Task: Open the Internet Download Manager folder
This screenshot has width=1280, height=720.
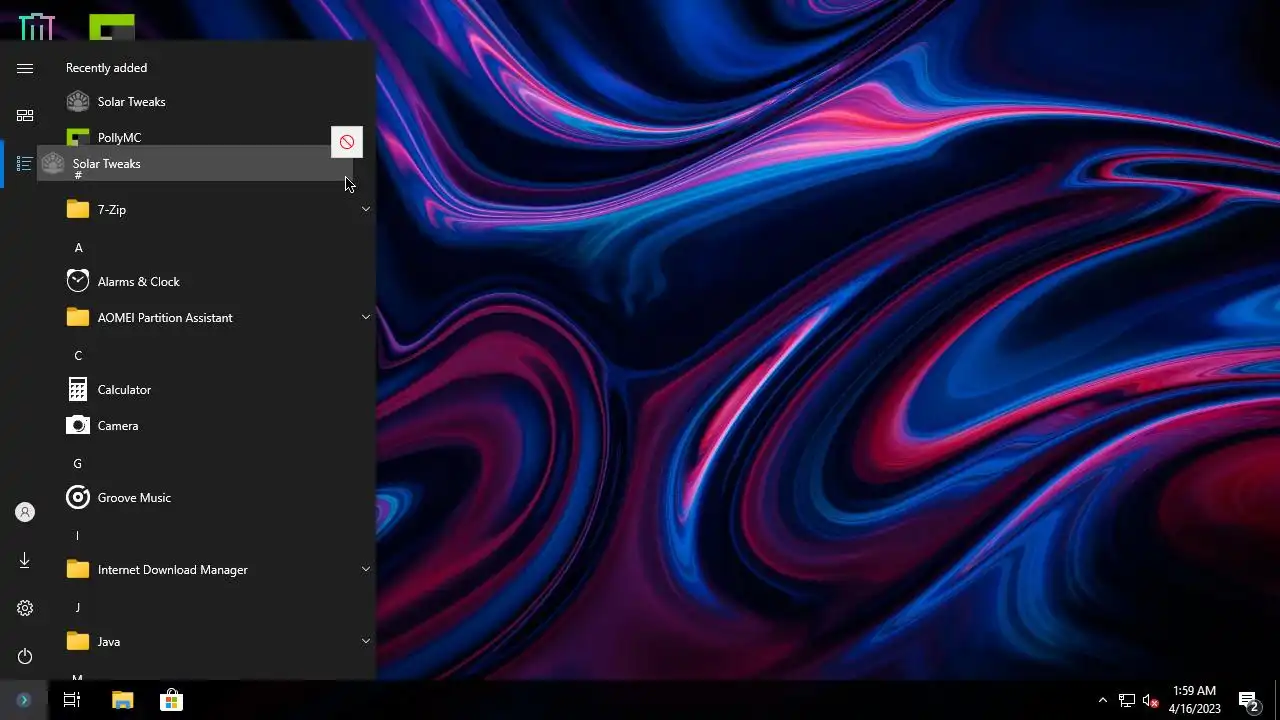Action: pos(215,570)
